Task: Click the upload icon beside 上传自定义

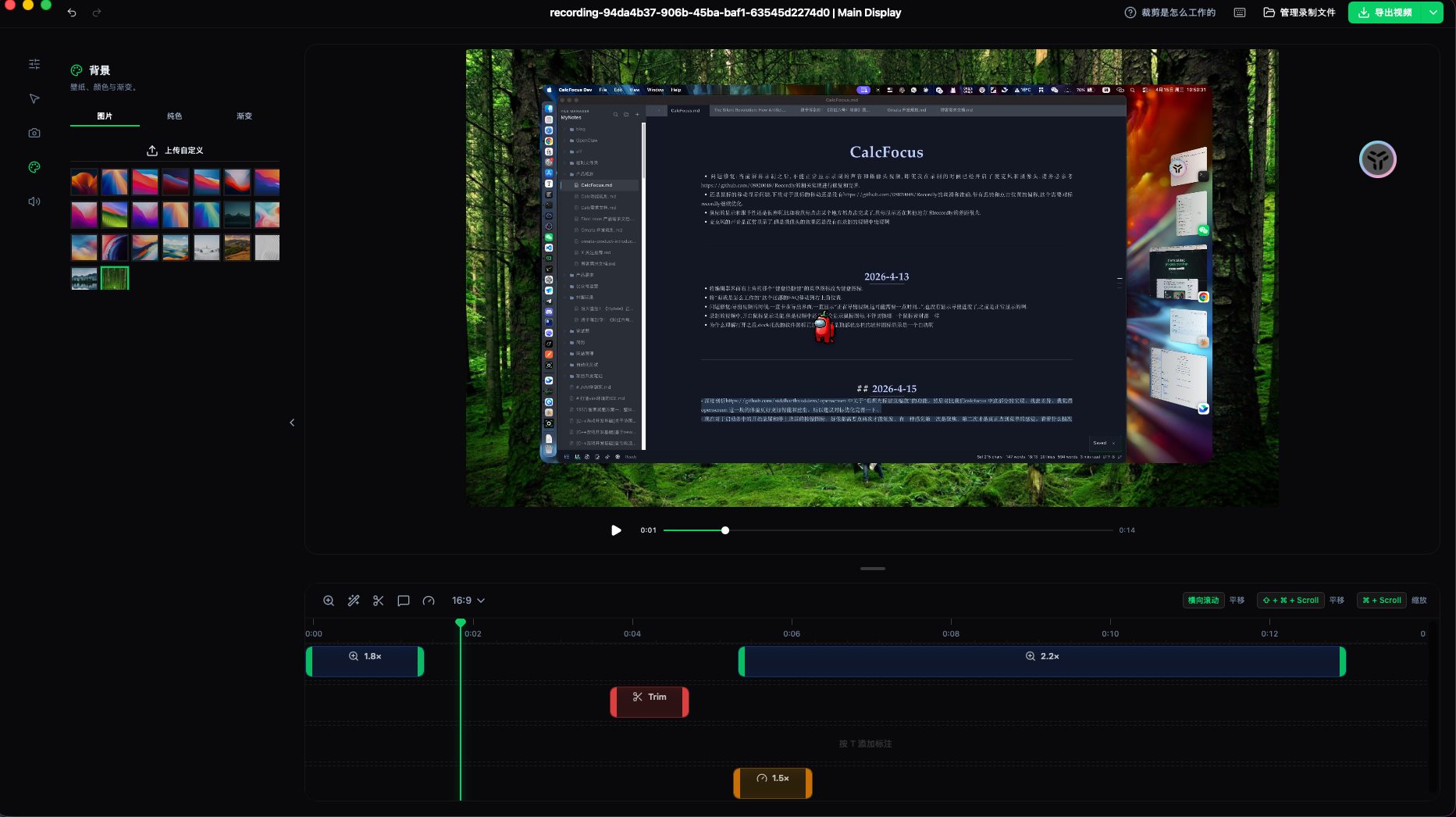Action: (x=152, y=150)
